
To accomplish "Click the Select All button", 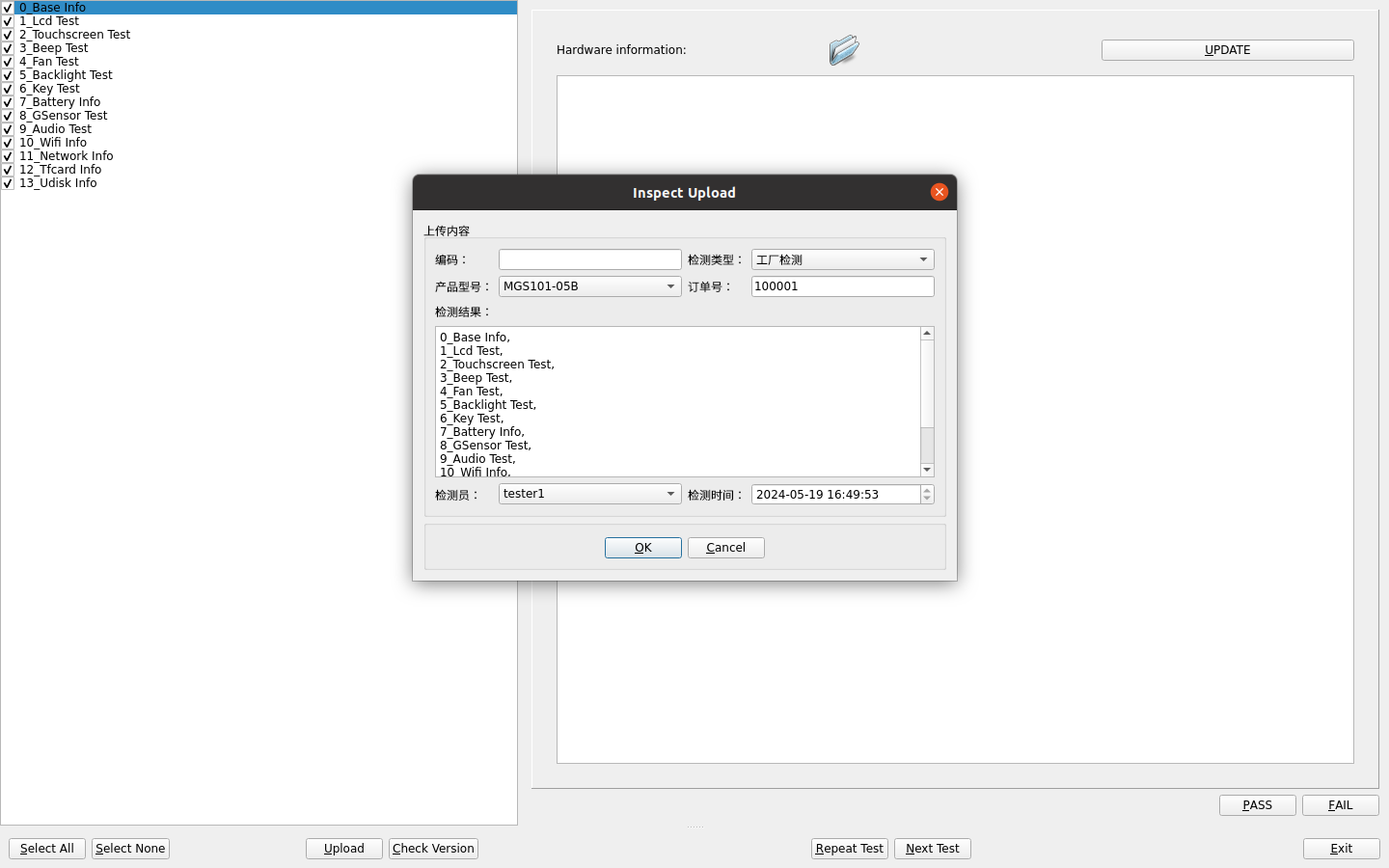I will (x=47, y=849).
